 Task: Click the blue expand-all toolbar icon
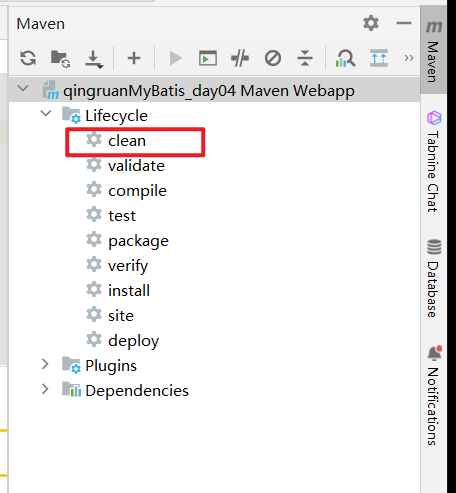click(x=379, y=58)
